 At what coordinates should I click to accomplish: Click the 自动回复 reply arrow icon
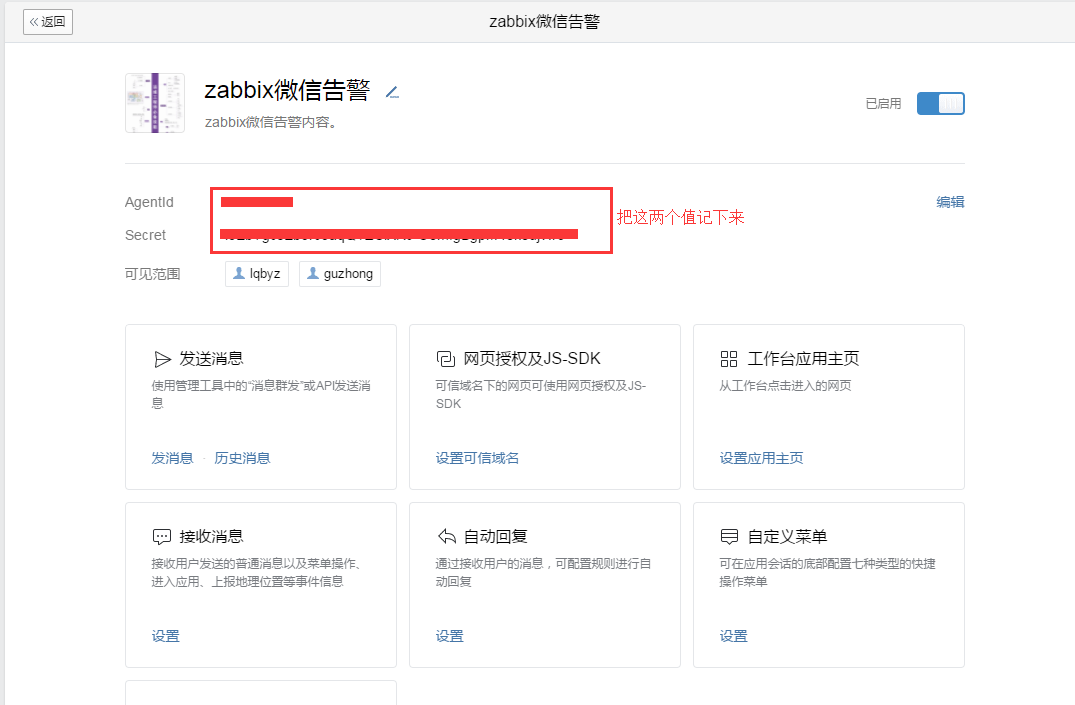click(x=446, y=536)
